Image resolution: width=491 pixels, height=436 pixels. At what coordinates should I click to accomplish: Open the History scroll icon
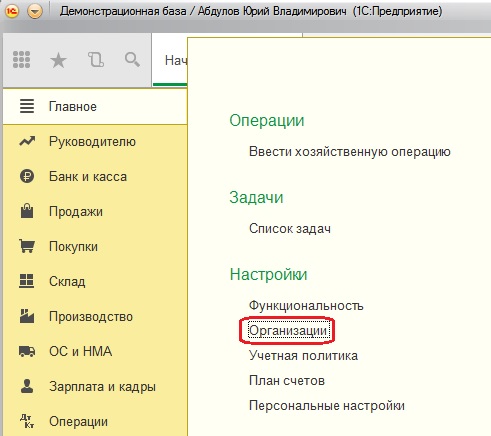[x=96, y=60]
